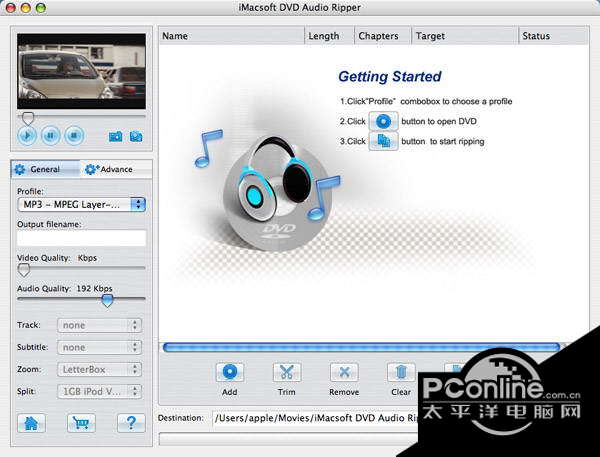Zoom the window with the green button
The width and height of the screenshot is (600, 457).
click(41, 8)
